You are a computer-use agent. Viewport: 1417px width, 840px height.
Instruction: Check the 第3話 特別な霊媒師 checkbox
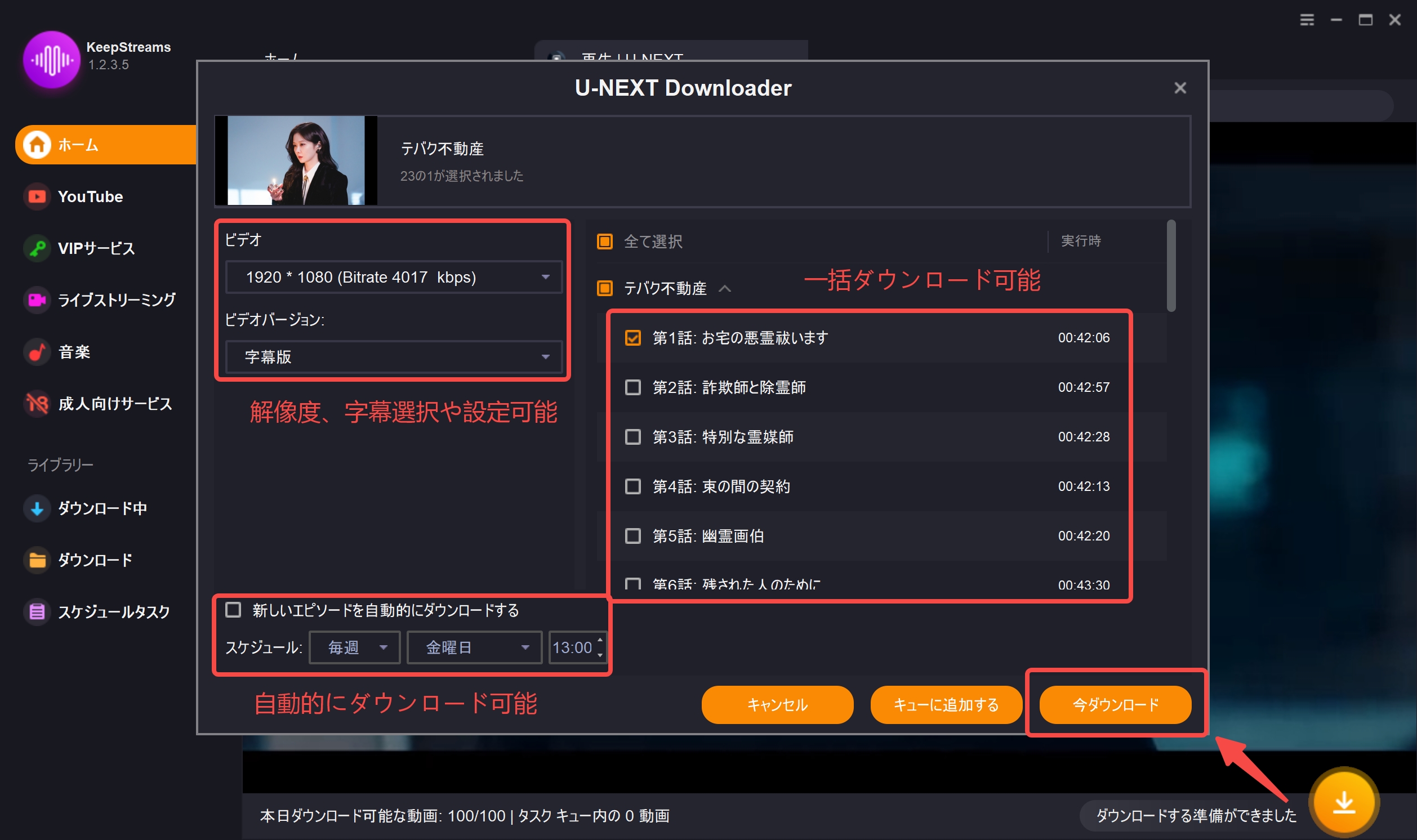click(x=632, y=437)
